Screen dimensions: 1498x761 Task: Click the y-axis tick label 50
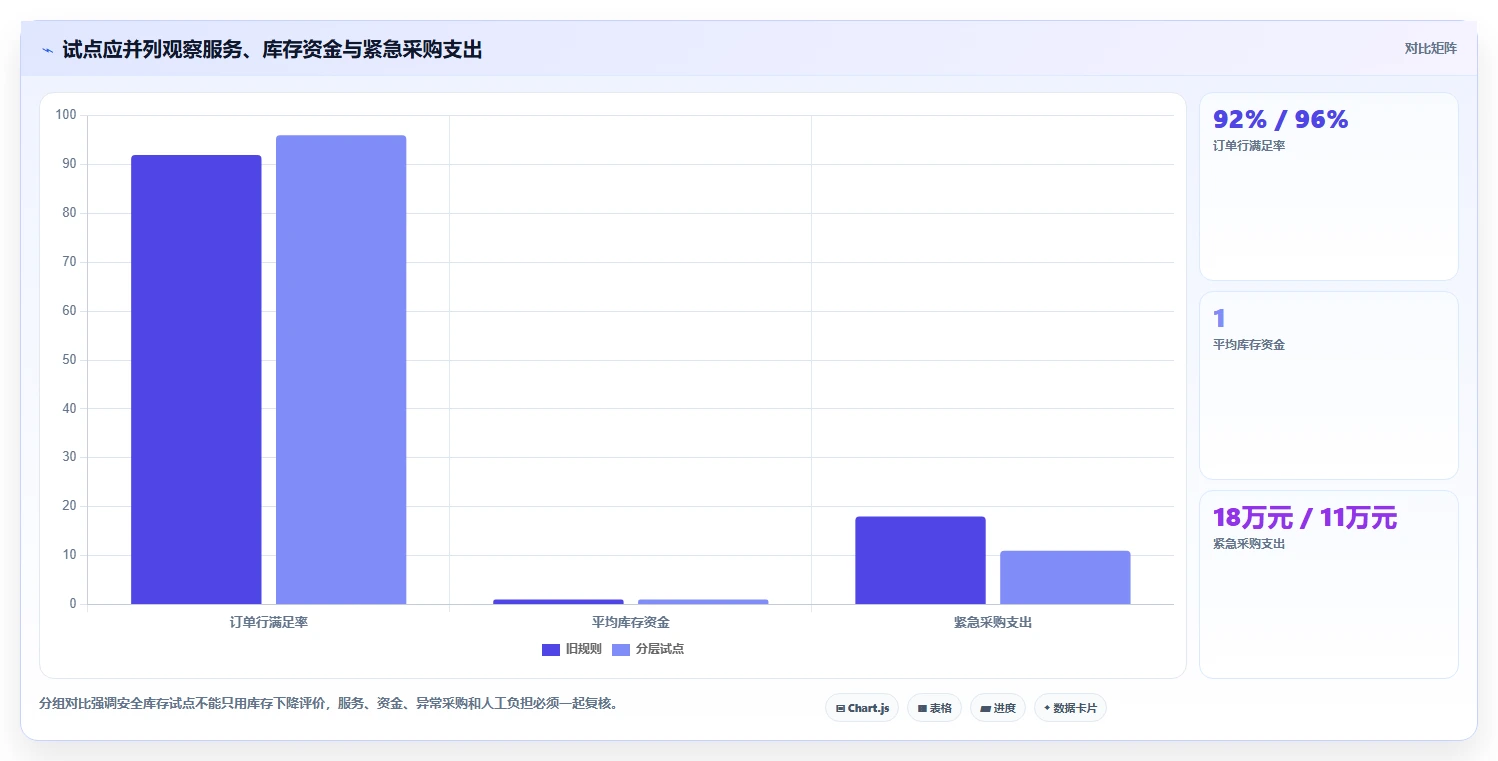(69, 360)
